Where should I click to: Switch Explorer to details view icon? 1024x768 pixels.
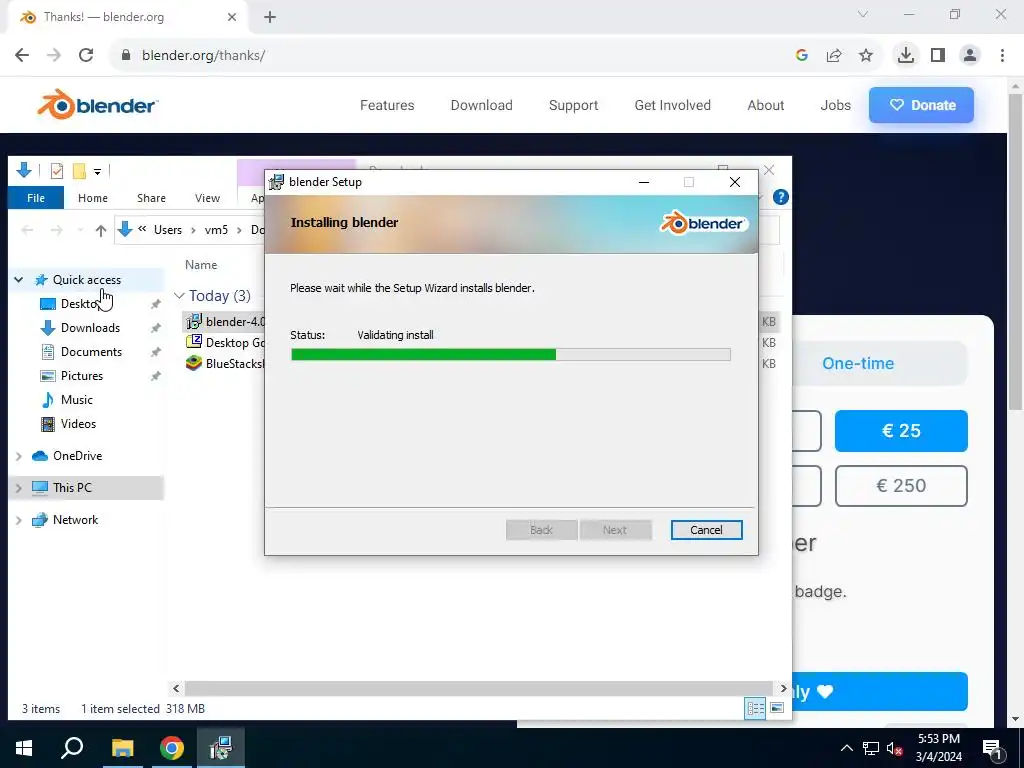pos(756,708)
